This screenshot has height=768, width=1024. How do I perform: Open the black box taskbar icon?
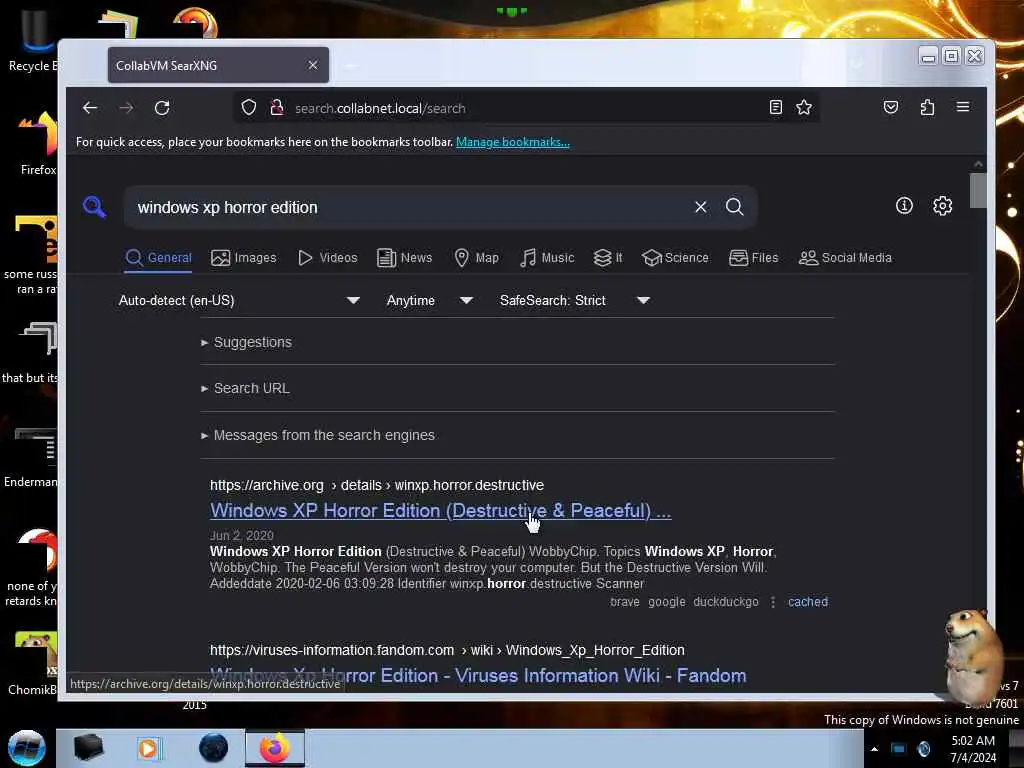point(88,748)
